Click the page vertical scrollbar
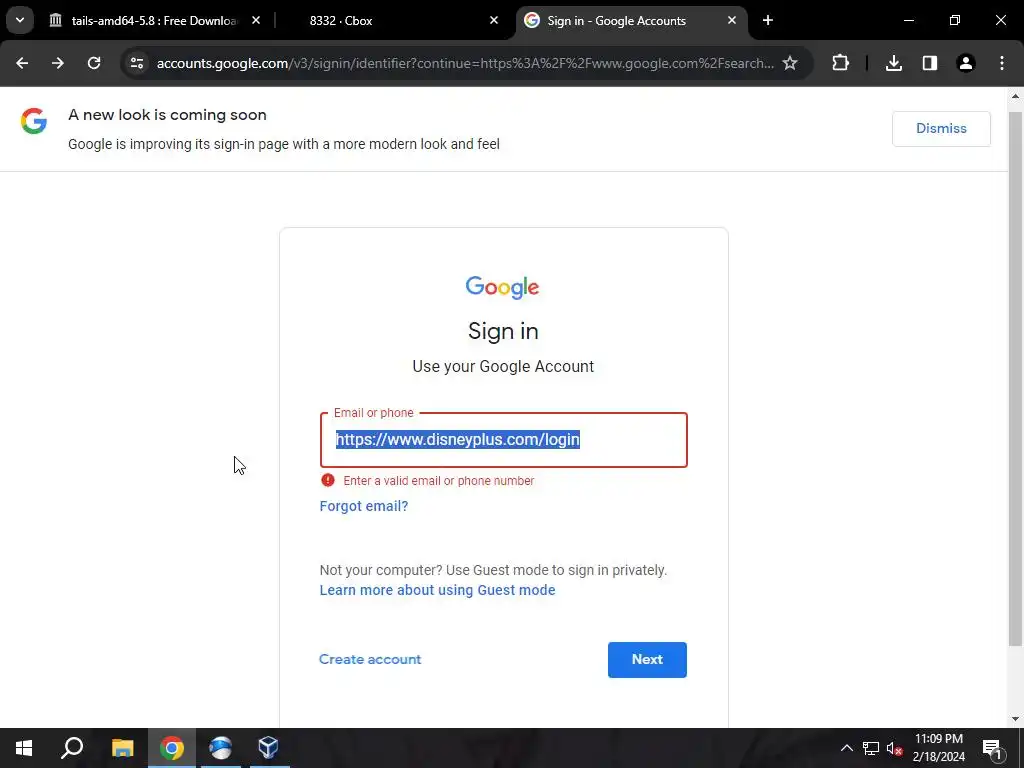The width and height of the screenshot is (1024, 768). coord(1016,379)
